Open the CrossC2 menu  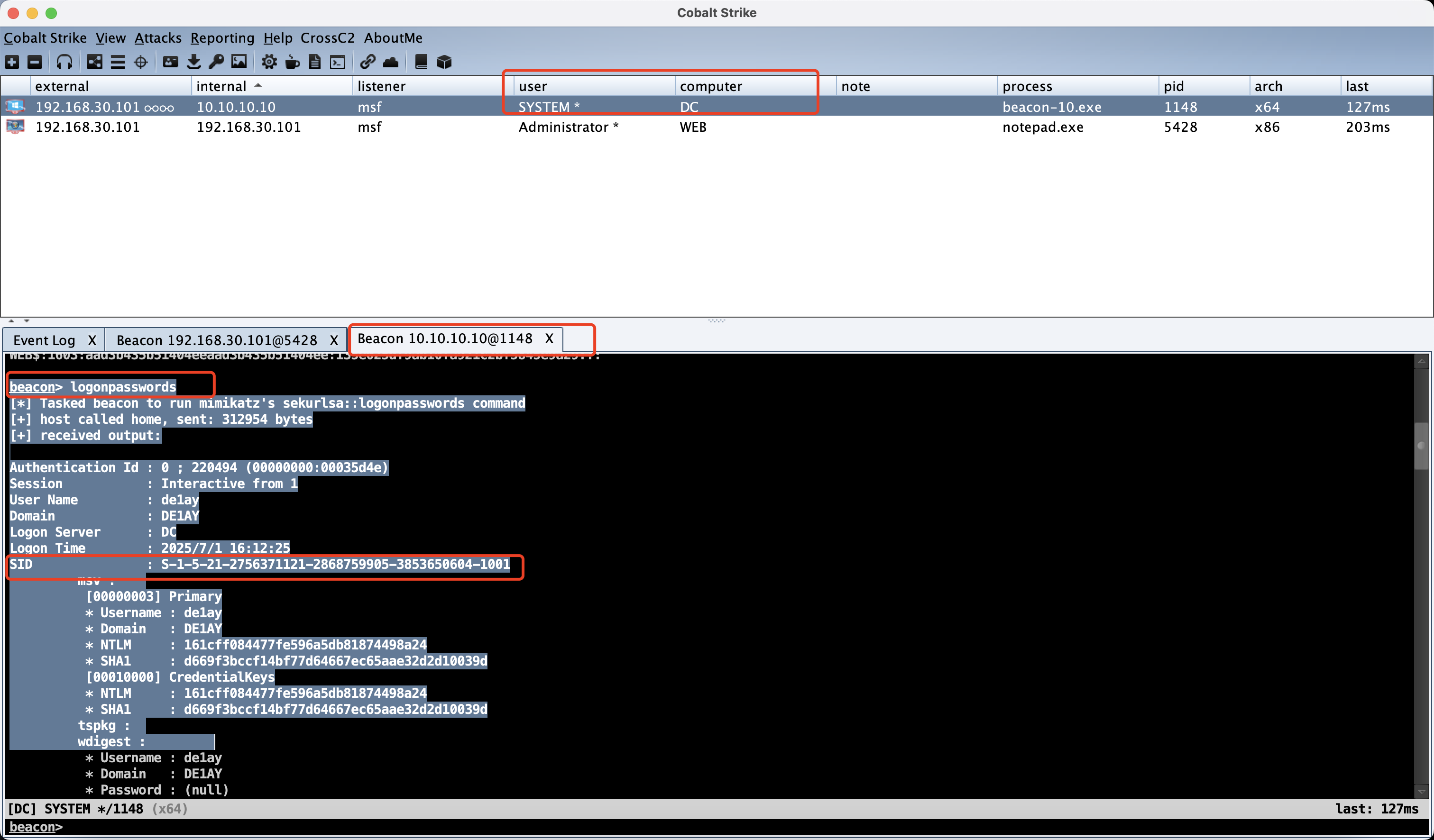327,37
